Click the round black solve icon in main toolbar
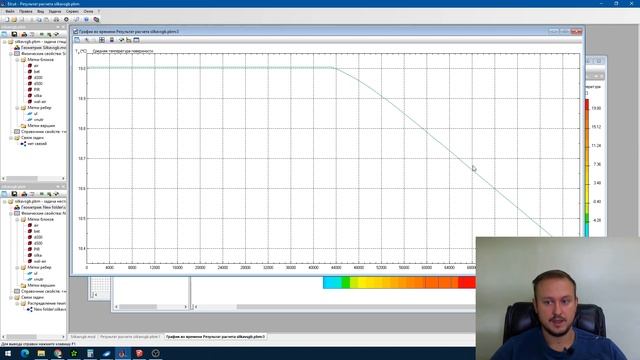Viewport: 640px width, 360px height. pos(66,19)
